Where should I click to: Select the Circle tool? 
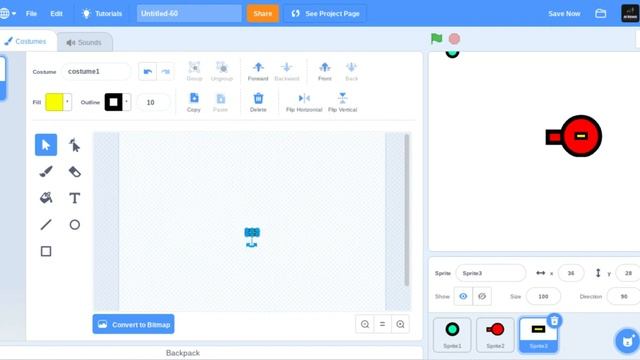[74, 224]
